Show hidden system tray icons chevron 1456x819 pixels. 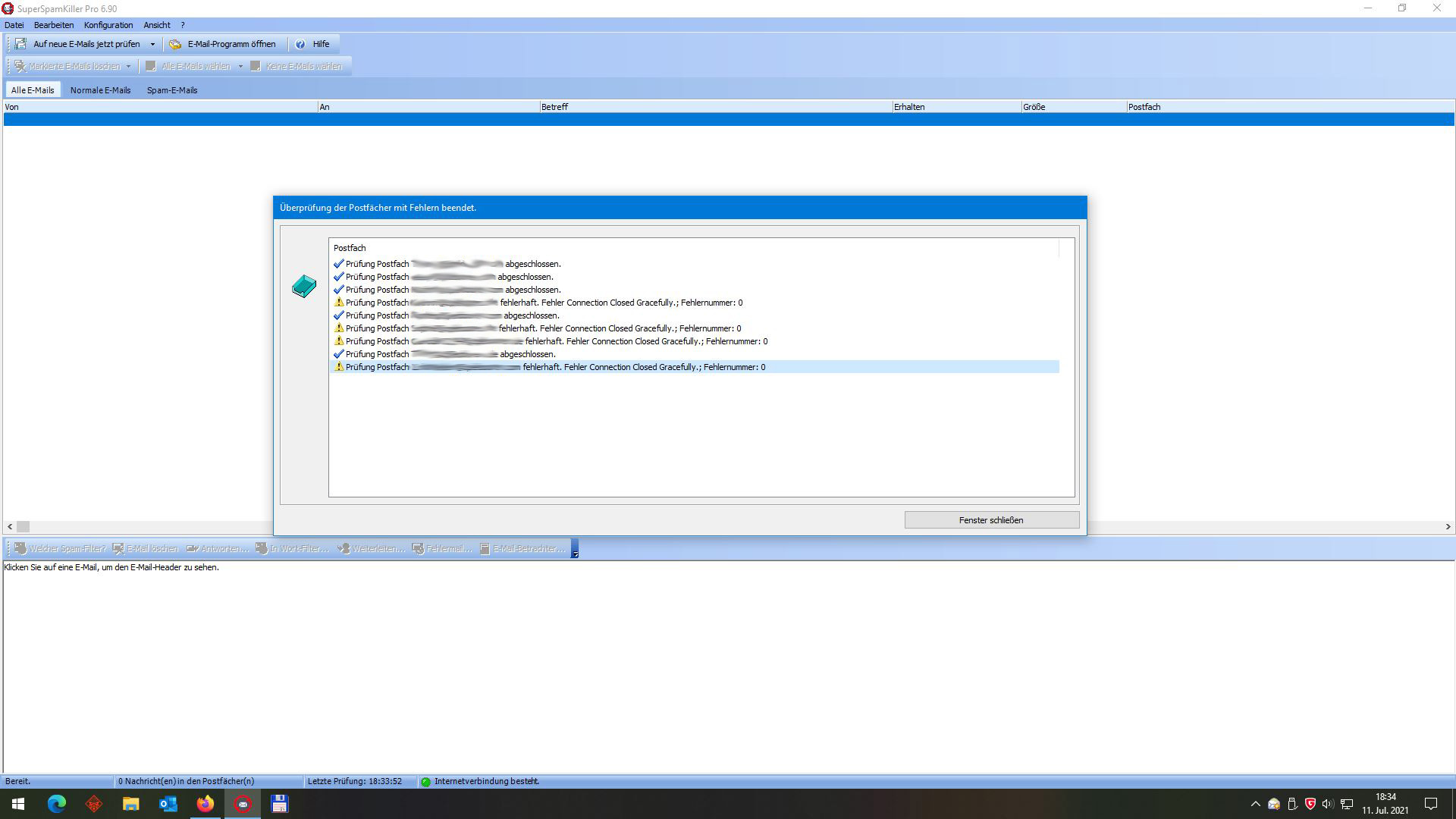coord(1255,804)
